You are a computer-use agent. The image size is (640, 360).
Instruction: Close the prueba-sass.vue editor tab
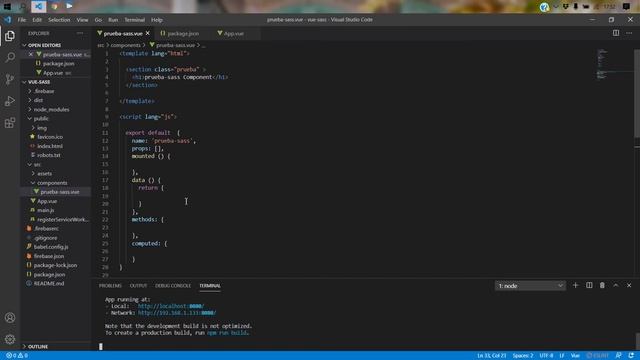pos(148,33)
